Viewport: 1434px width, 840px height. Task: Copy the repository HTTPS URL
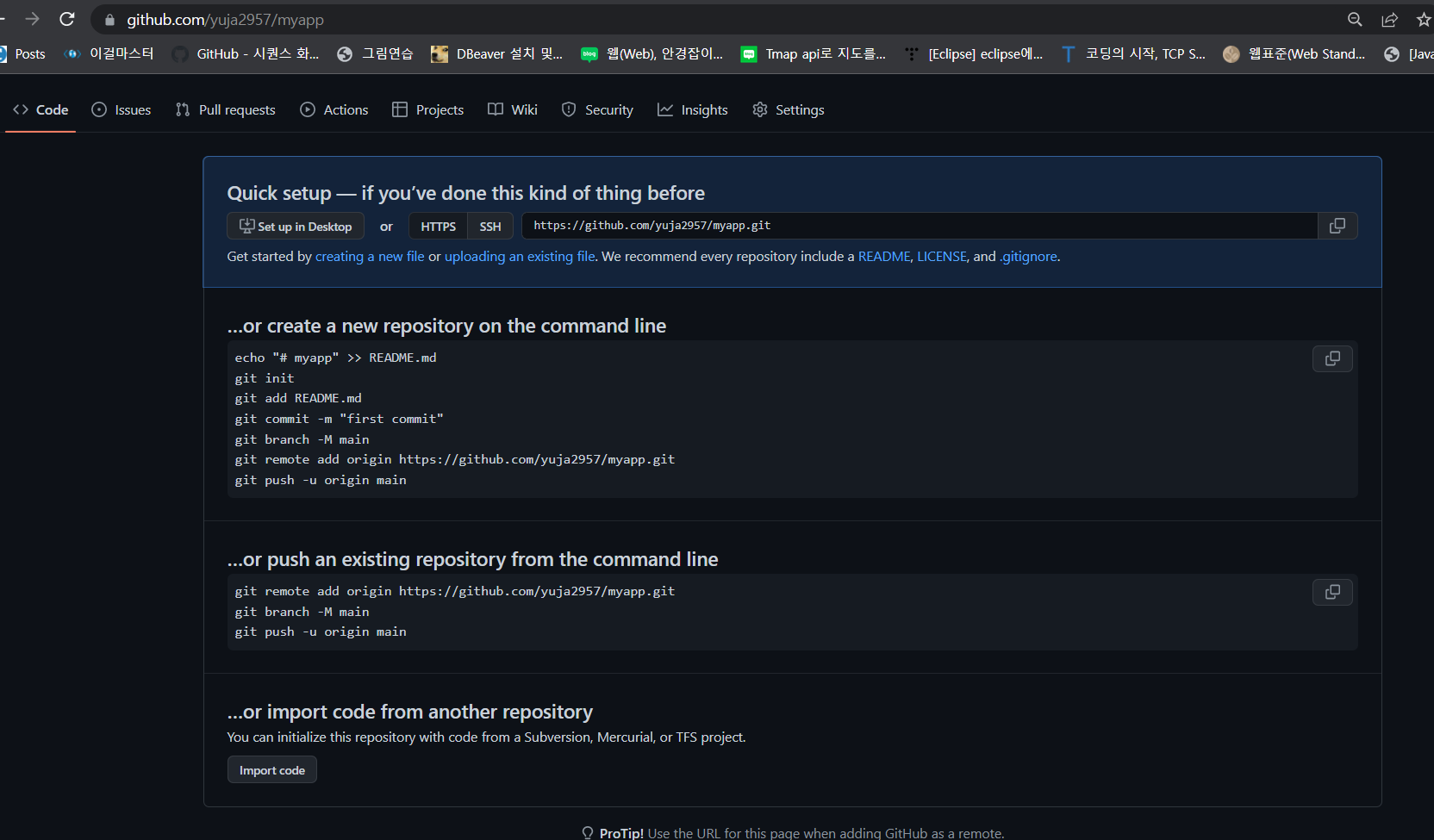tap(1337, 226)
